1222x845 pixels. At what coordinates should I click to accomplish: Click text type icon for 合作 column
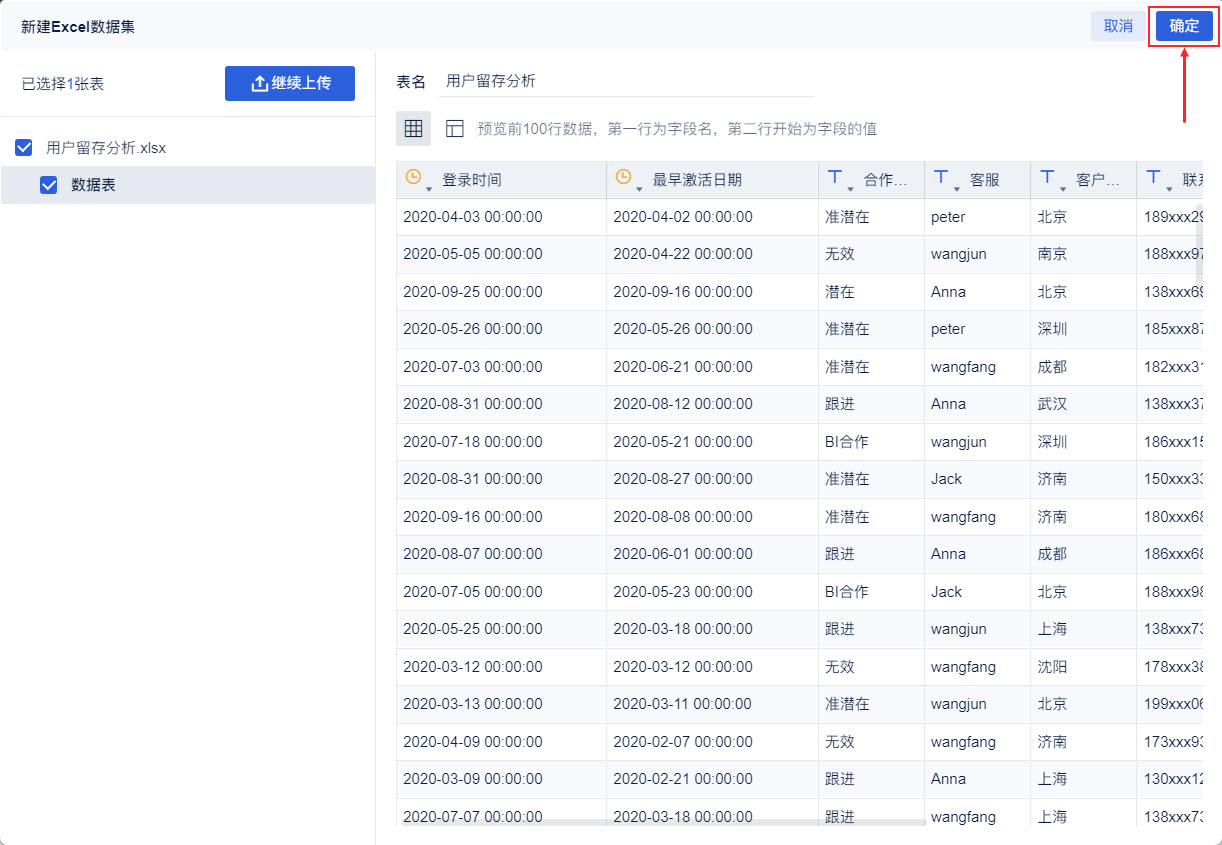[x=834, y=177]
